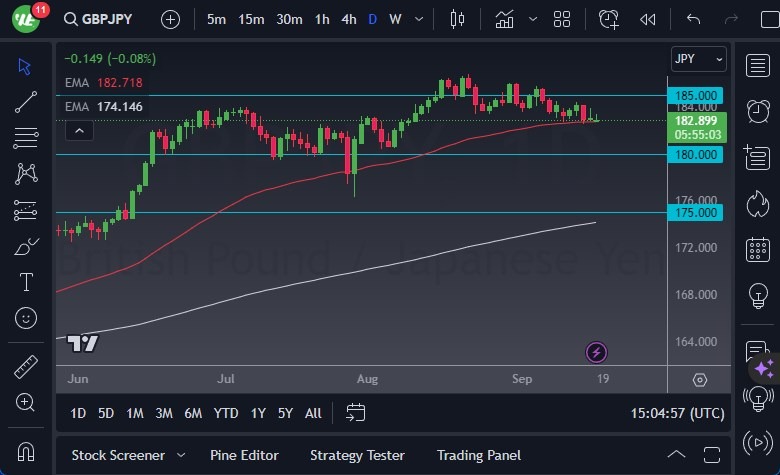Screen dimensions: 780x475
Task: Open the economic calendar icon
Action: point(757,249)
